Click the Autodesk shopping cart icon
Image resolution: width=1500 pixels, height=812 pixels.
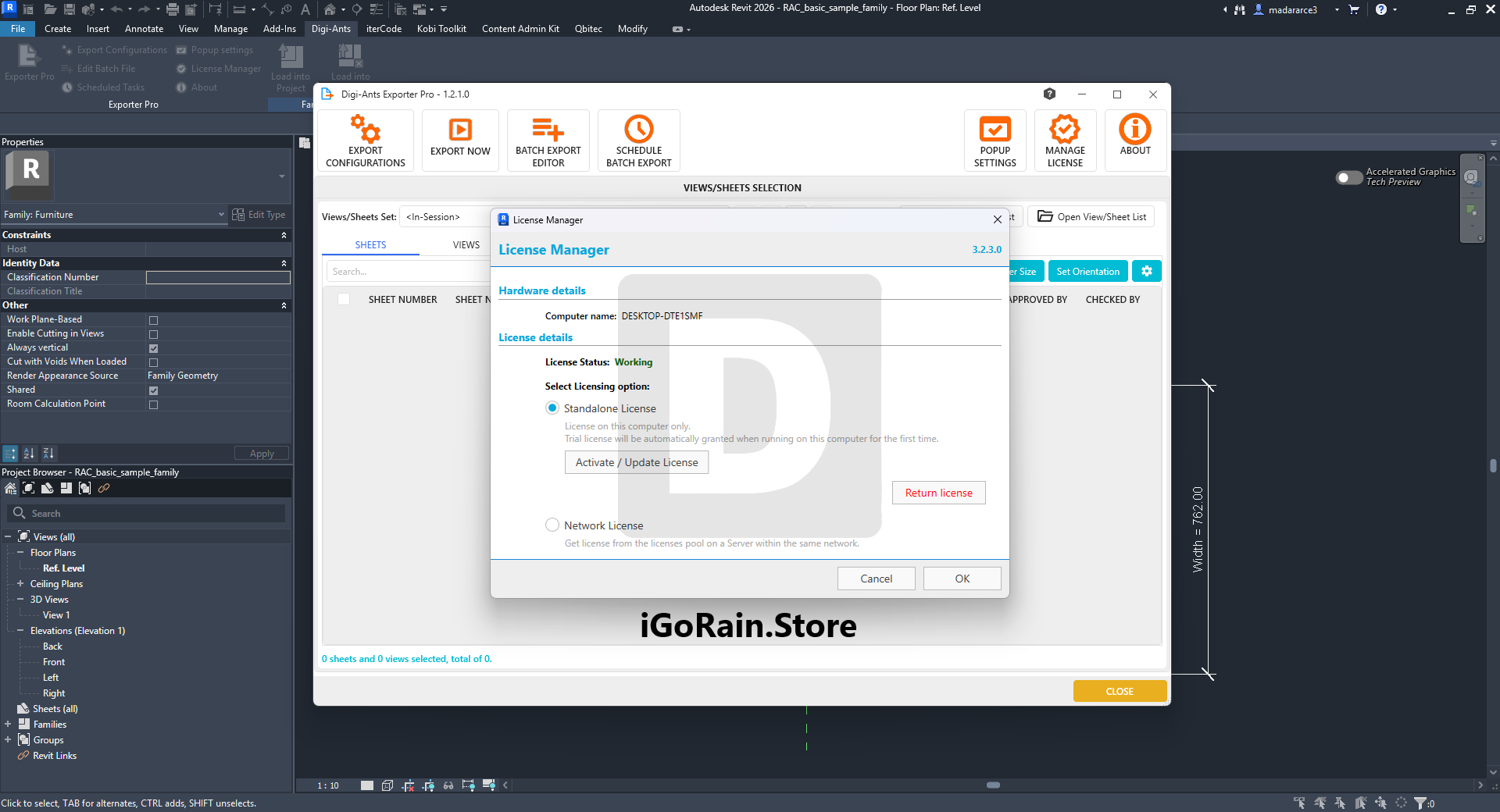pos(1354,9)
